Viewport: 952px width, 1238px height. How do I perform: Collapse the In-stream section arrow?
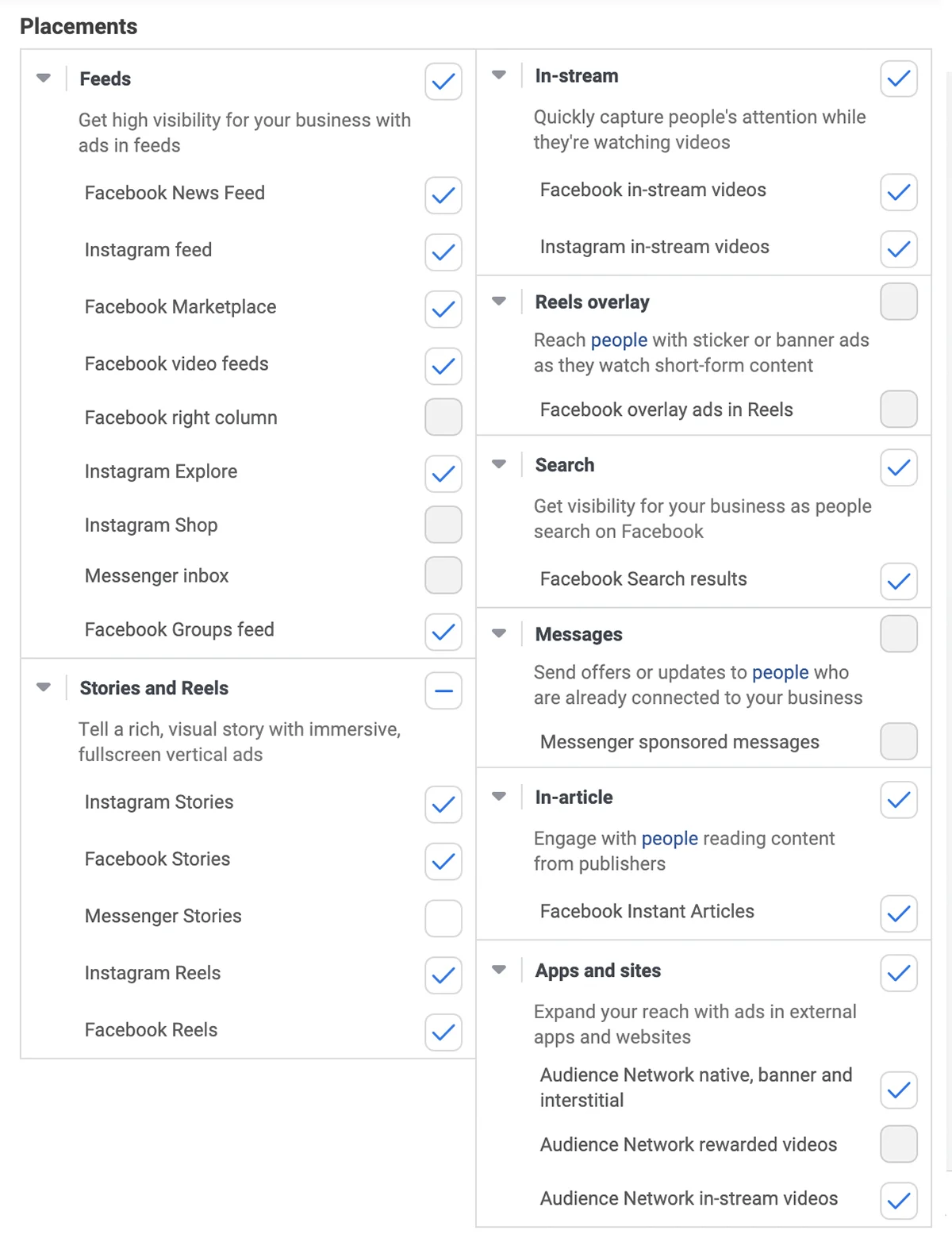point(499,75)
